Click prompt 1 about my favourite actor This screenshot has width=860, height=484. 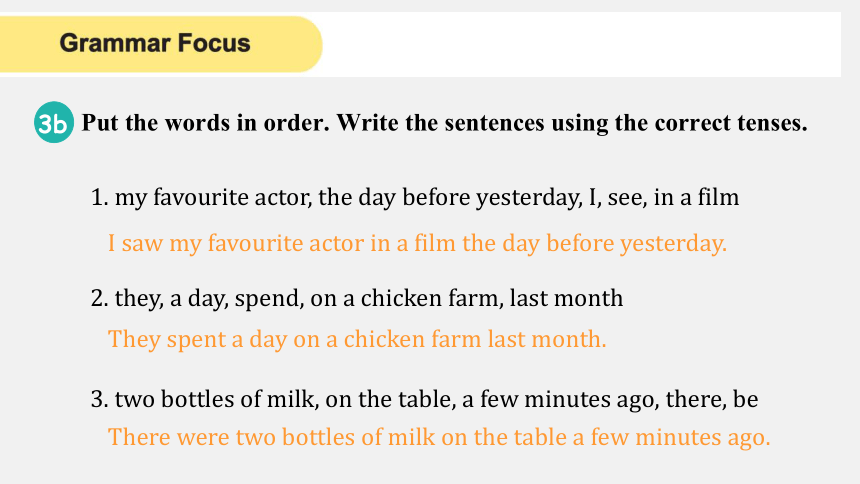coord(415,197)
